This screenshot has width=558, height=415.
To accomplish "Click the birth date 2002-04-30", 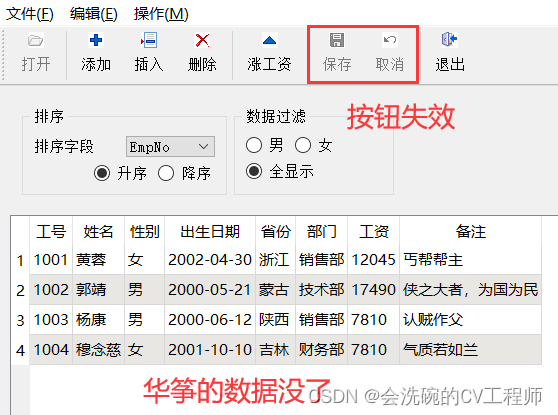I will point(210,260).
